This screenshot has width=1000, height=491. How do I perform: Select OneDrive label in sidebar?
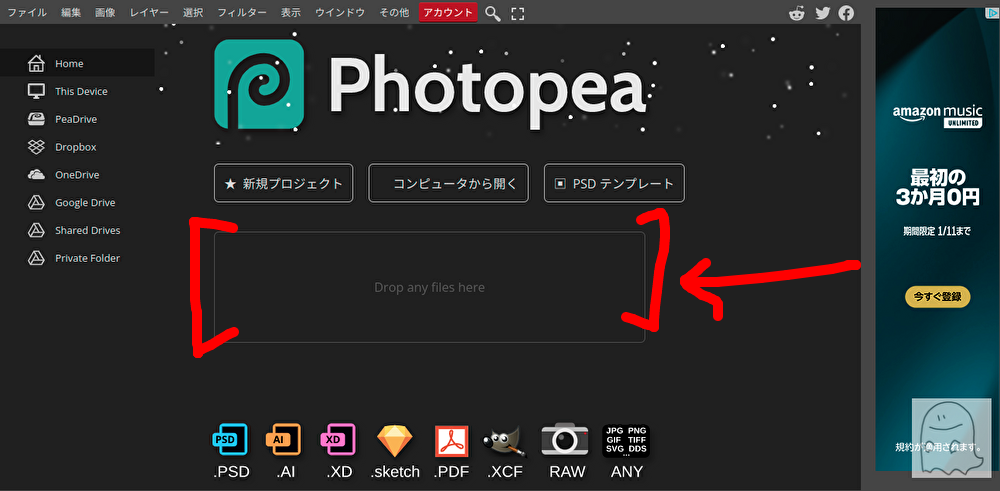pos(77,175)
